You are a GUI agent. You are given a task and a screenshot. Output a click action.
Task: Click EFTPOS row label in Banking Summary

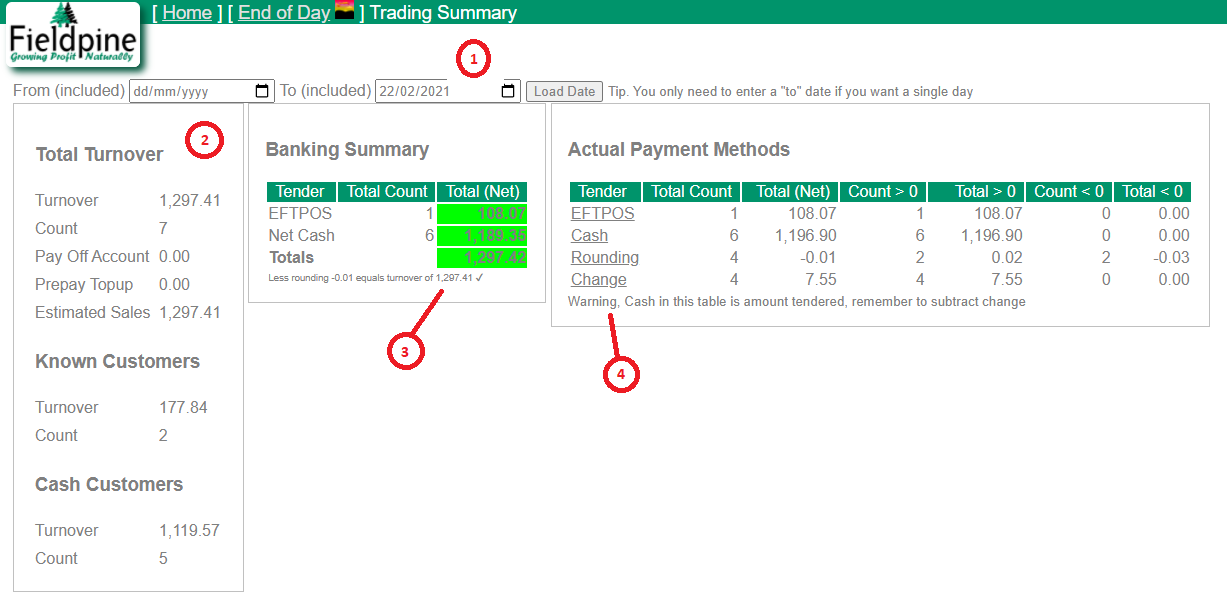(300, 213)
